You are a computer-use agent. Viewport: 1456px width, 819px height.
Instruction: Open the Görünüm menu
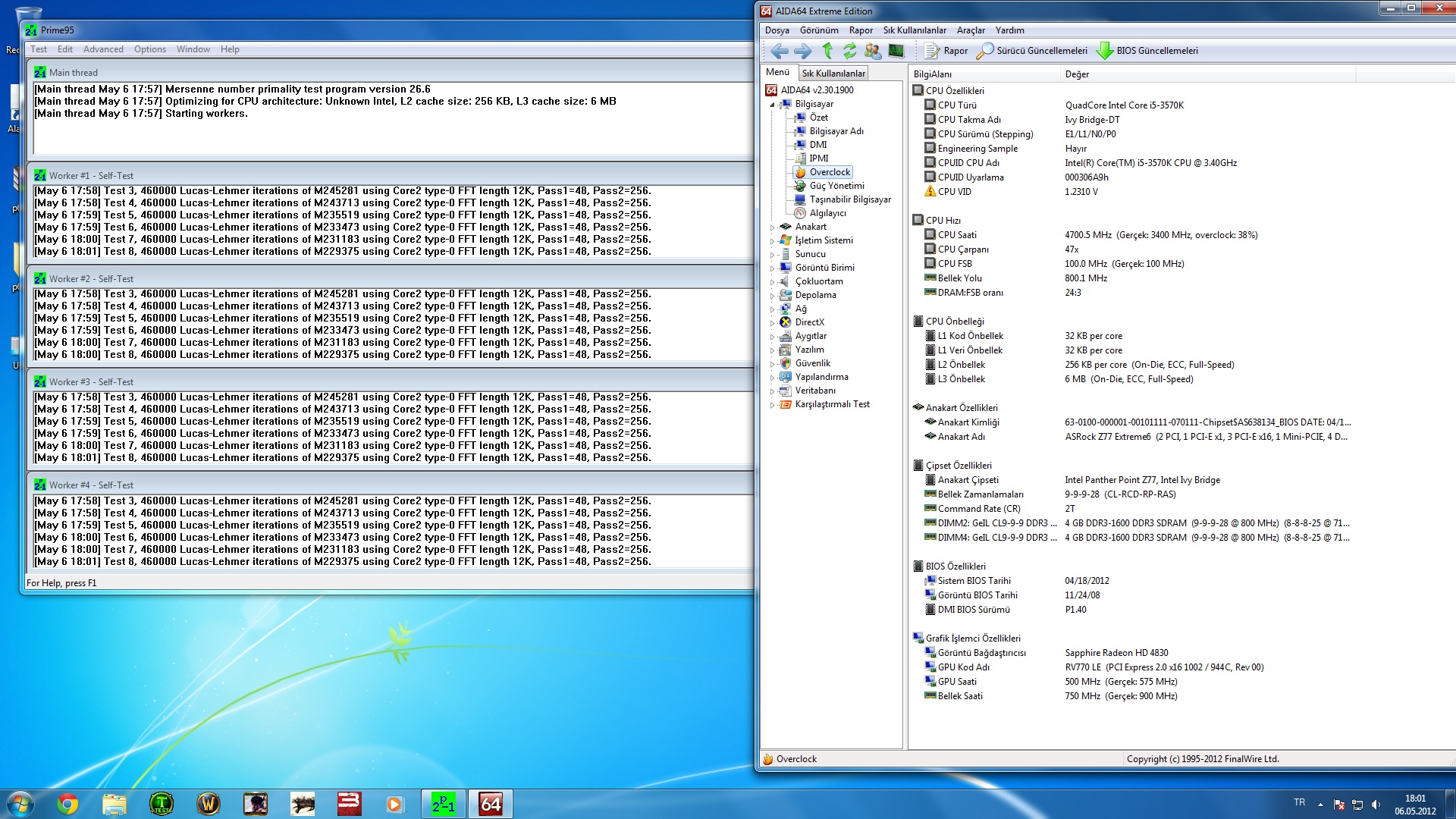click(x=819, y=30)
